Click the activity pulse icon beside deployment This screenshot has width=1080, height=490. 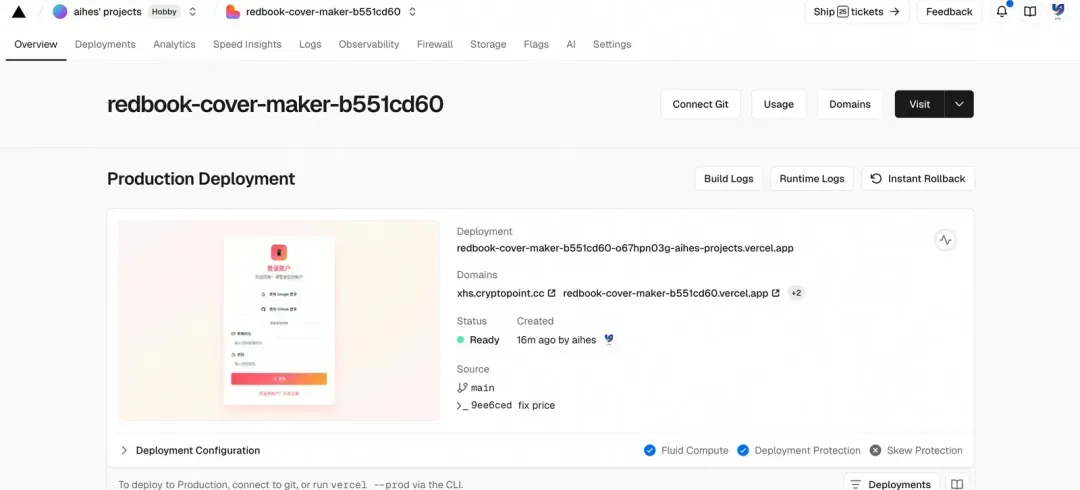point(945,241)
